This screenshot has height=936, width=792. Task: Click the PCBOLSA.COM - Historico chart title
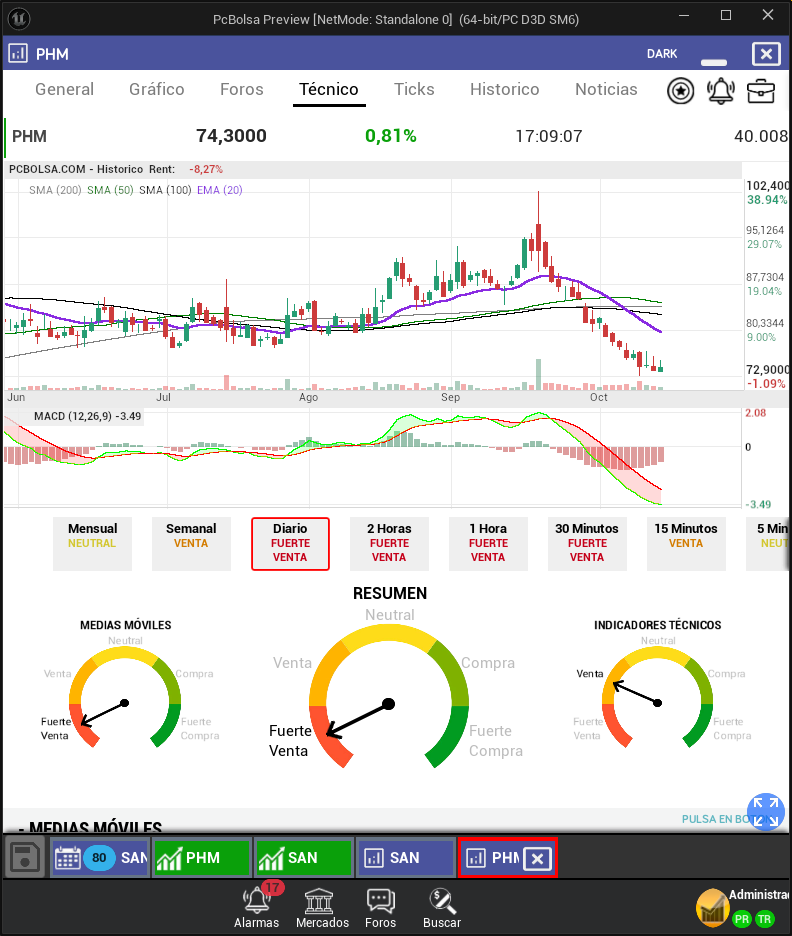(x=76, y=170)
